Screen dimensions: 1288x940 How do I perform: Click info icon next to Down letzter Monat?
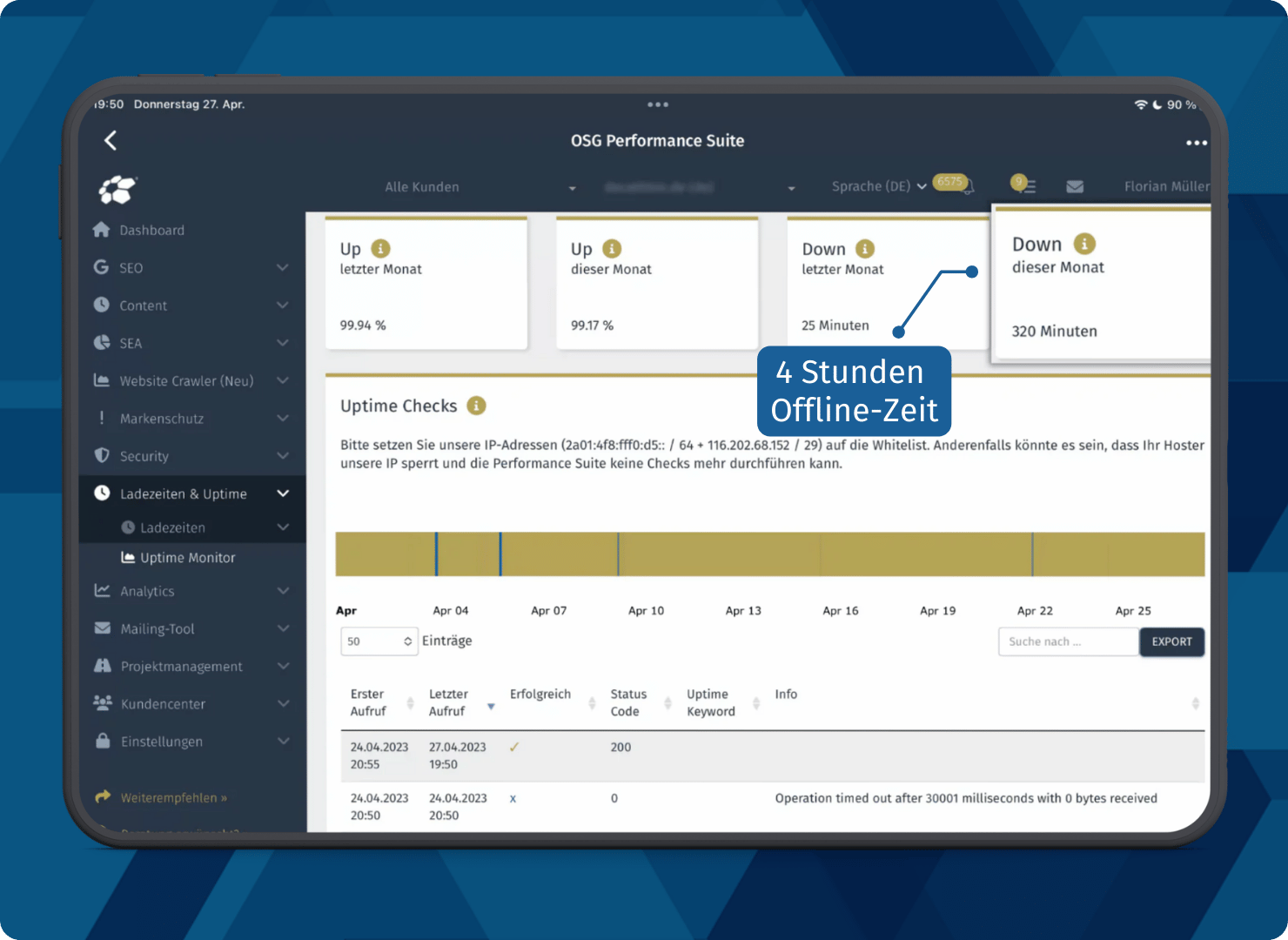(x=864, y=249)
